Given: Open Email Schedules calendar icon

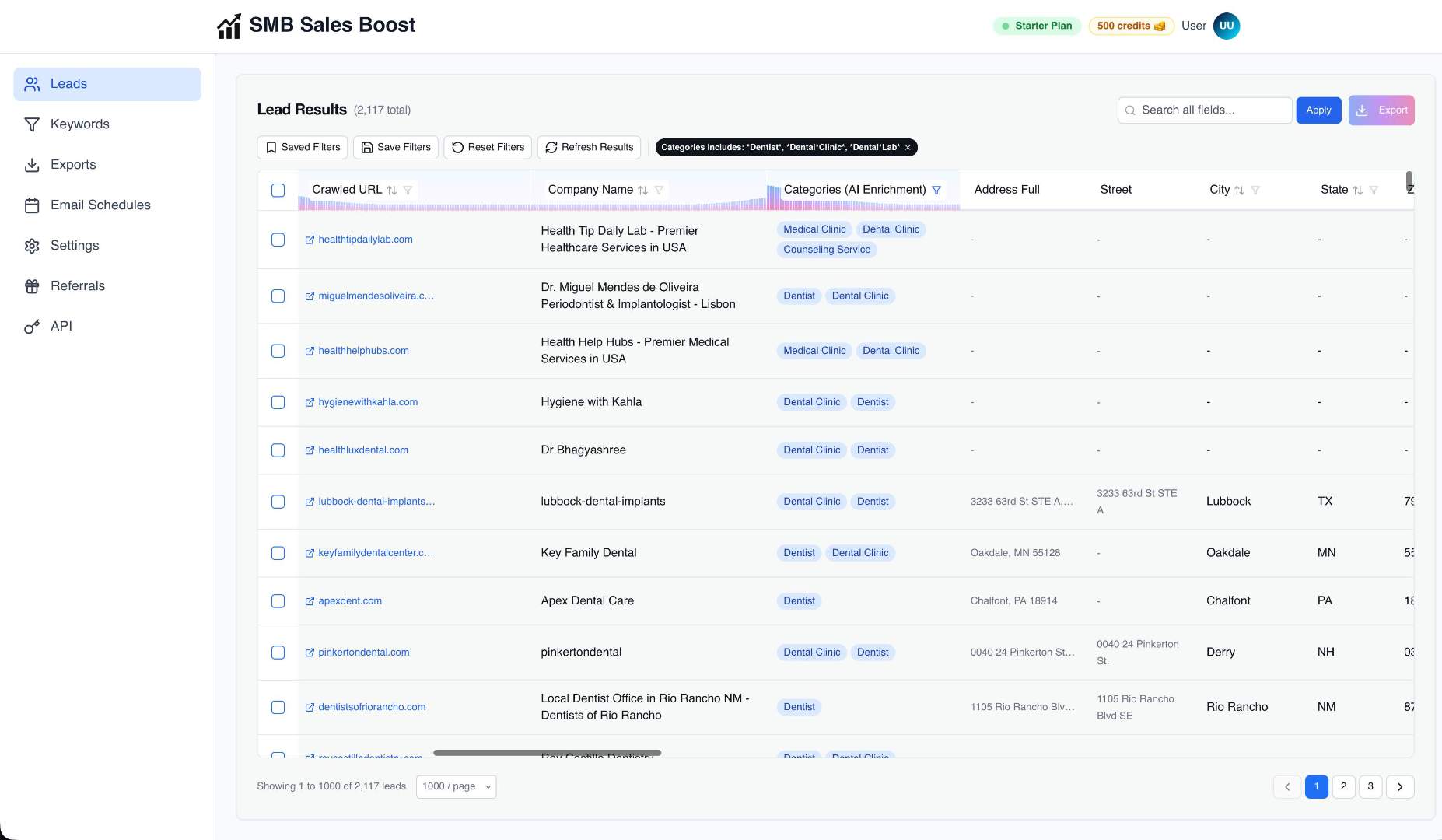Looking at the screenshot, I should click(x=32, y=205).
